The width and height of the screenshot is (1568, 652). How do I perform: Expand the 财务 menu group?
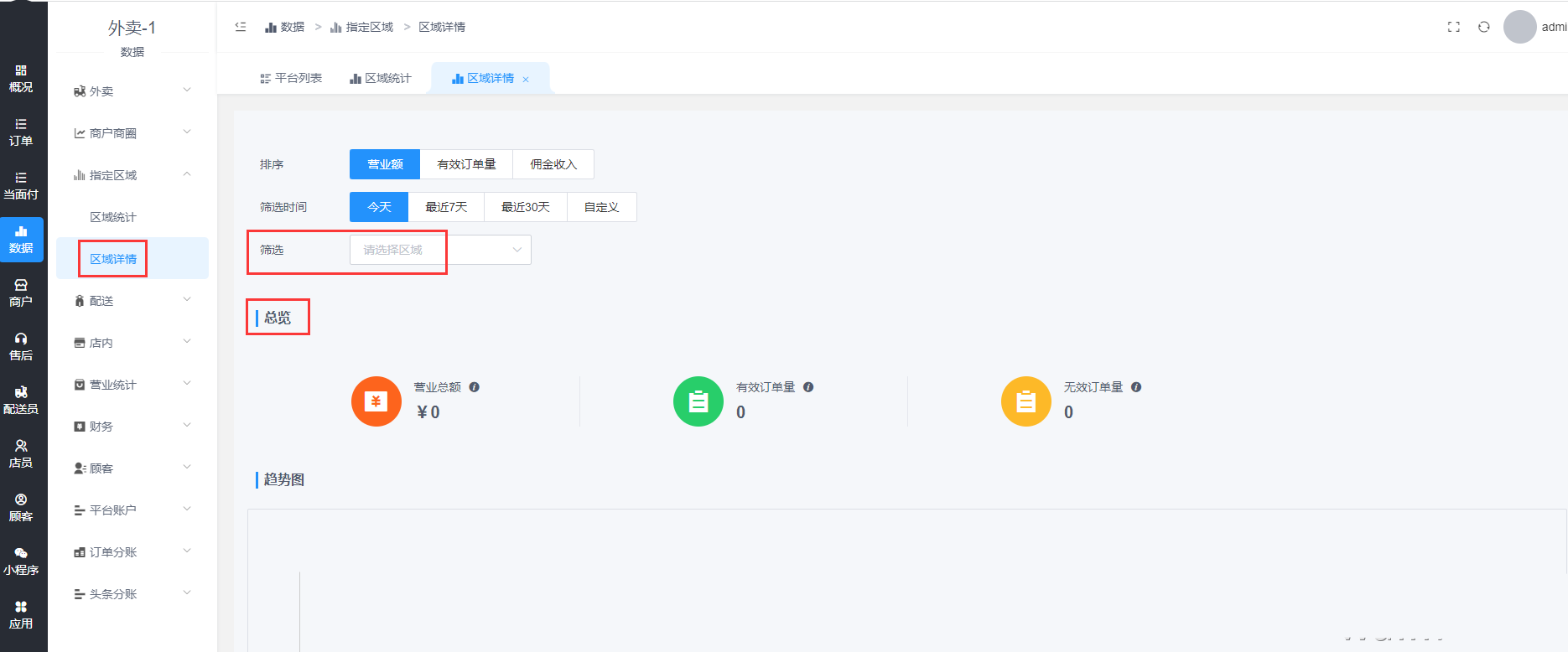coord(132,427)
